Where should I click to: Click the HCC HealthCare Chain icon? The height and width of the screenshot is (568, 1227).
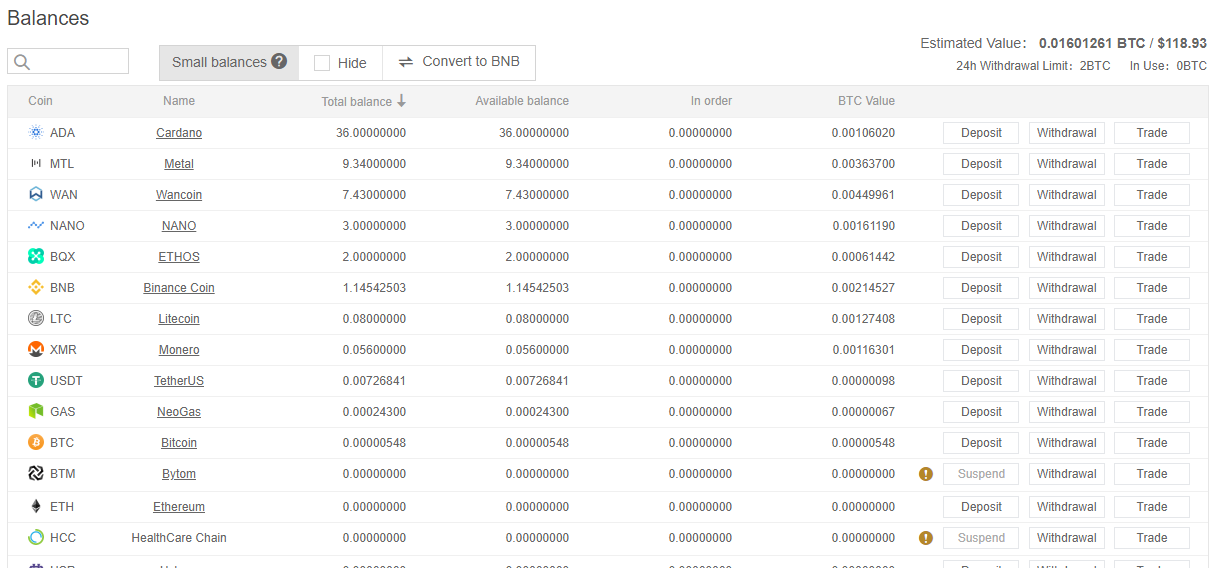(x=36, y=538)
